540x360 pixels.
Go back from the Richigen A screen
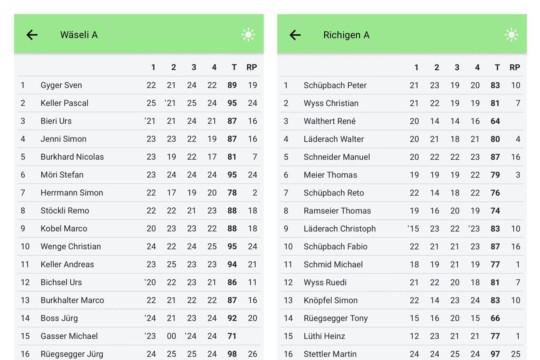(x=295, y=35)
